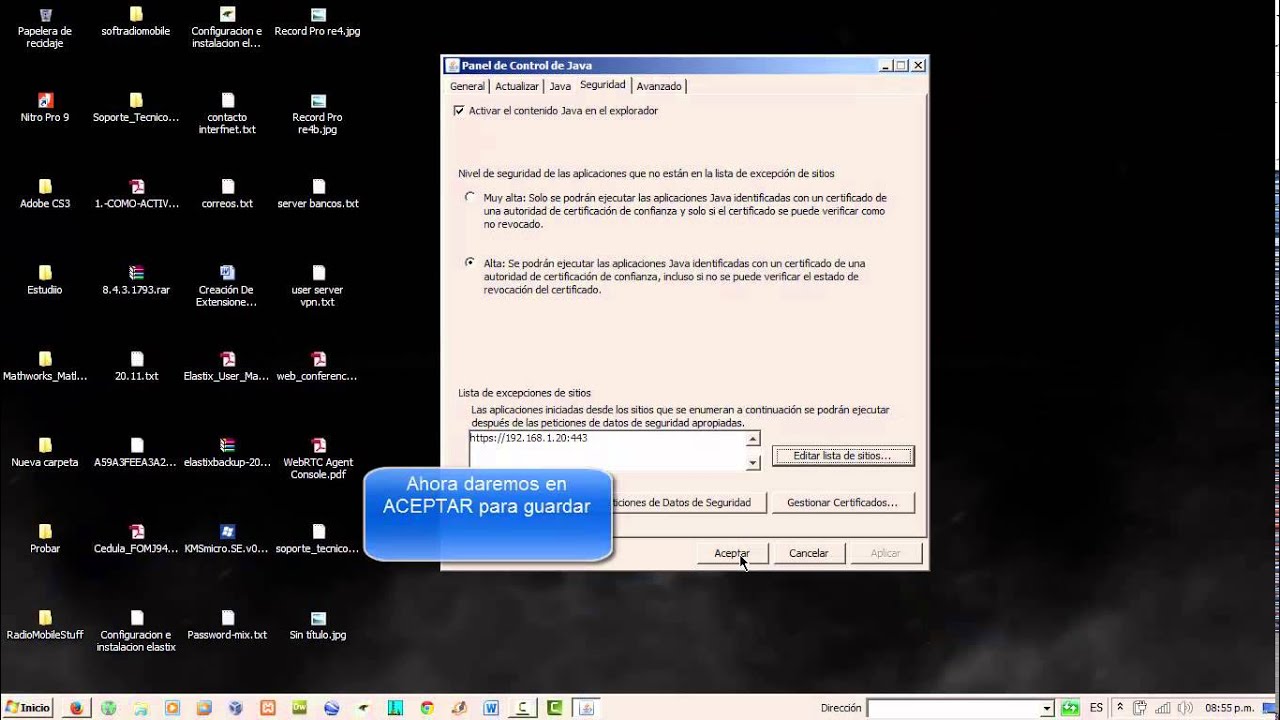The width and height of the screenshot is (1280, 720).
Task: Select WebRTC Agent Console.pdf desktop file
Action: click(318, 458)
